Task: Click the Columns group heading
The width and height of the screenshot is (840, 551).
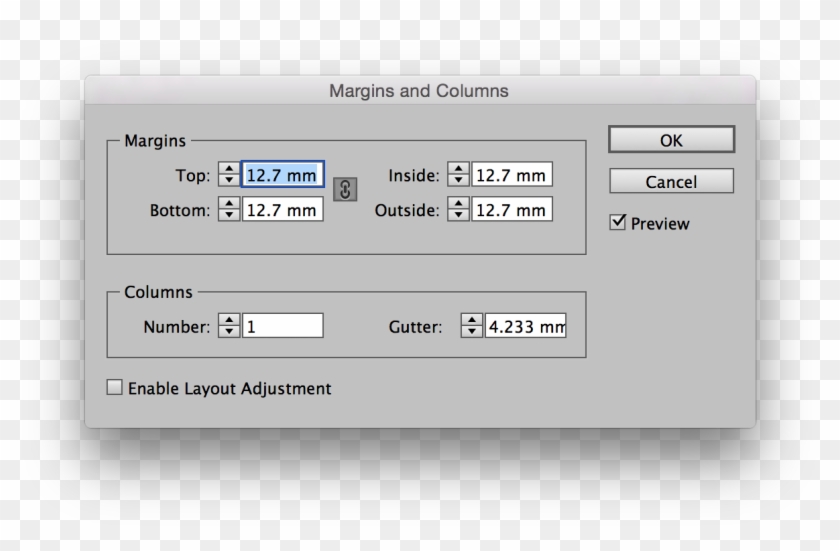Action: click(158, 292)
